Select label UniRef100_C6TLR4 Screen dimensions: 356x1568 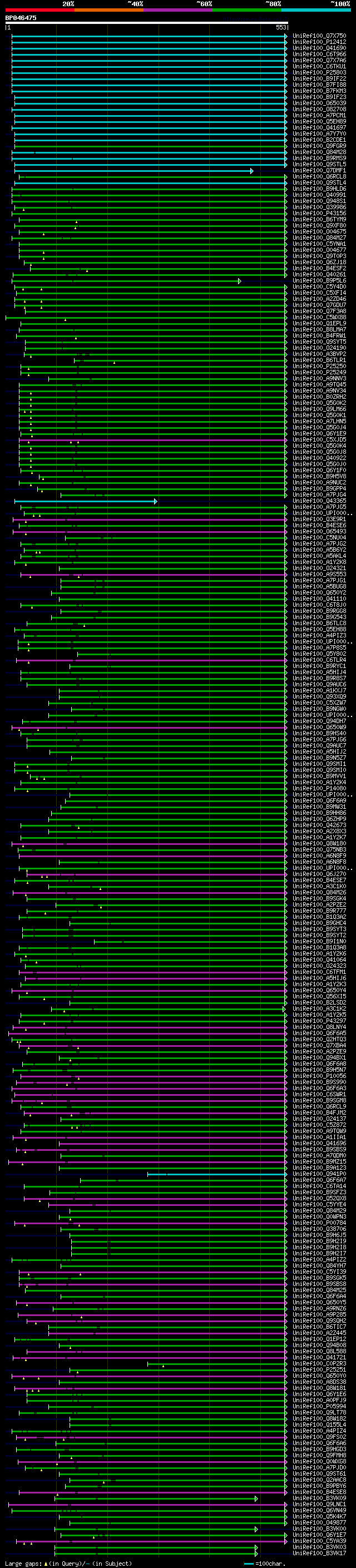pos(319,660)
